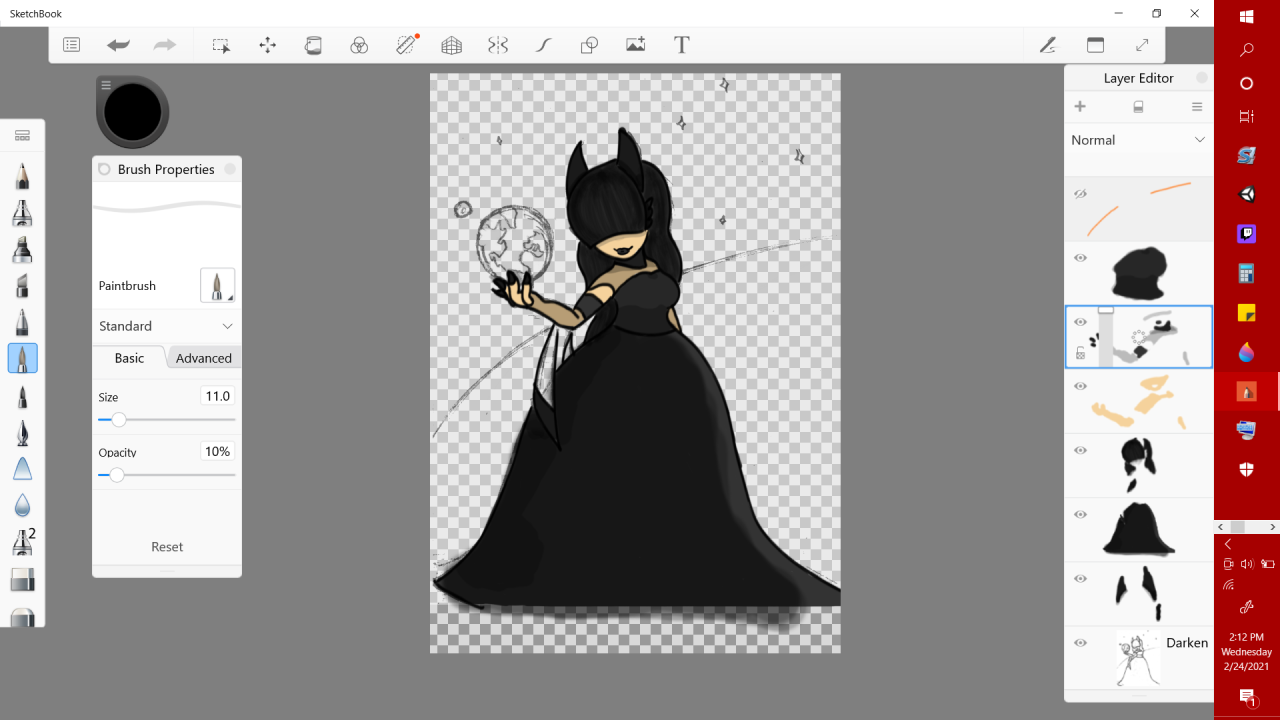Click the brush Opacity slider
Image resolution: width=1280 pixels, height=720 pixels.
coord(167,475)
